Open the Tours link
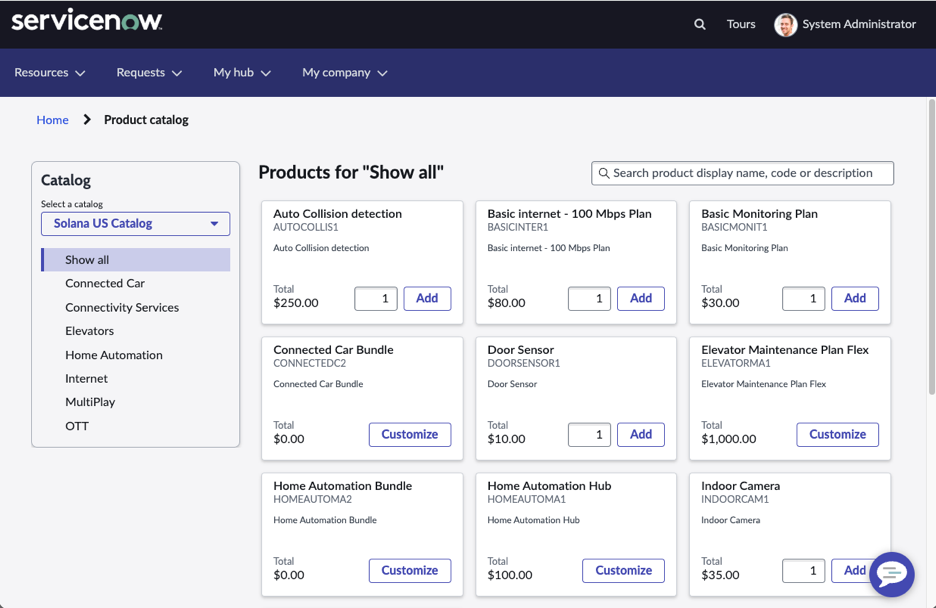 pos(741,24)
